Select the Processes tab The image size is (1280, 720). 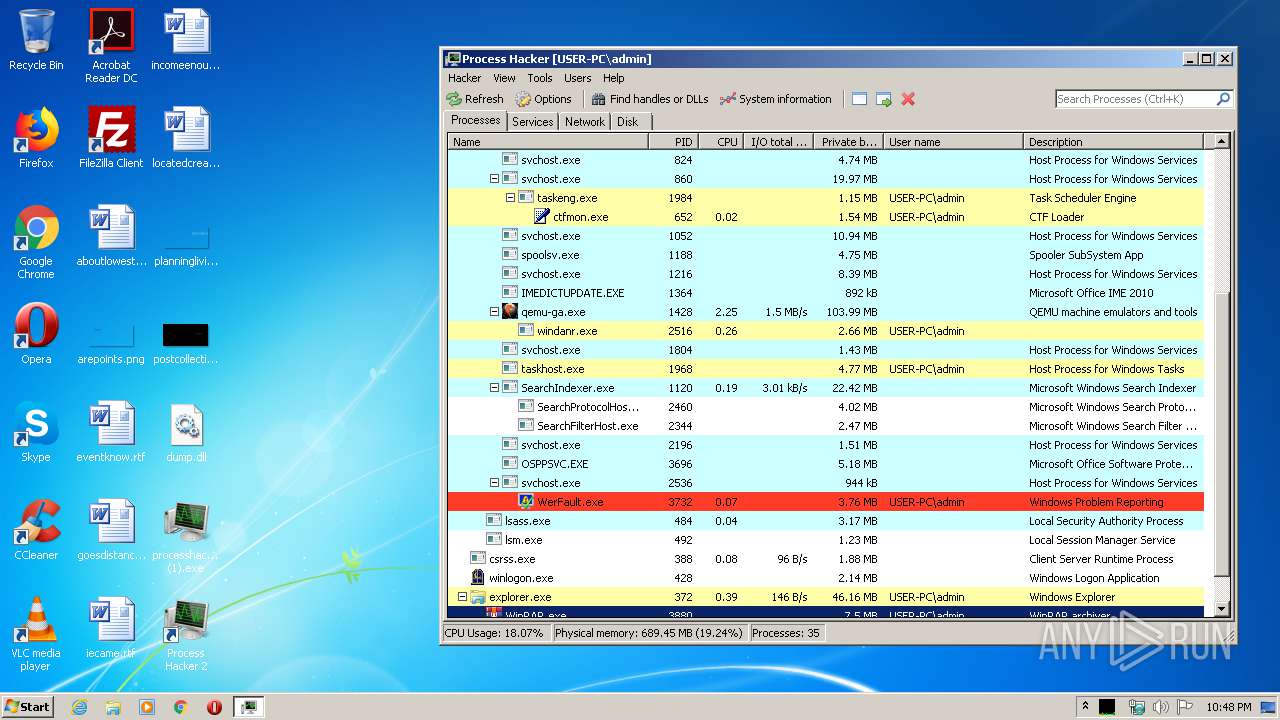(476, 120)
